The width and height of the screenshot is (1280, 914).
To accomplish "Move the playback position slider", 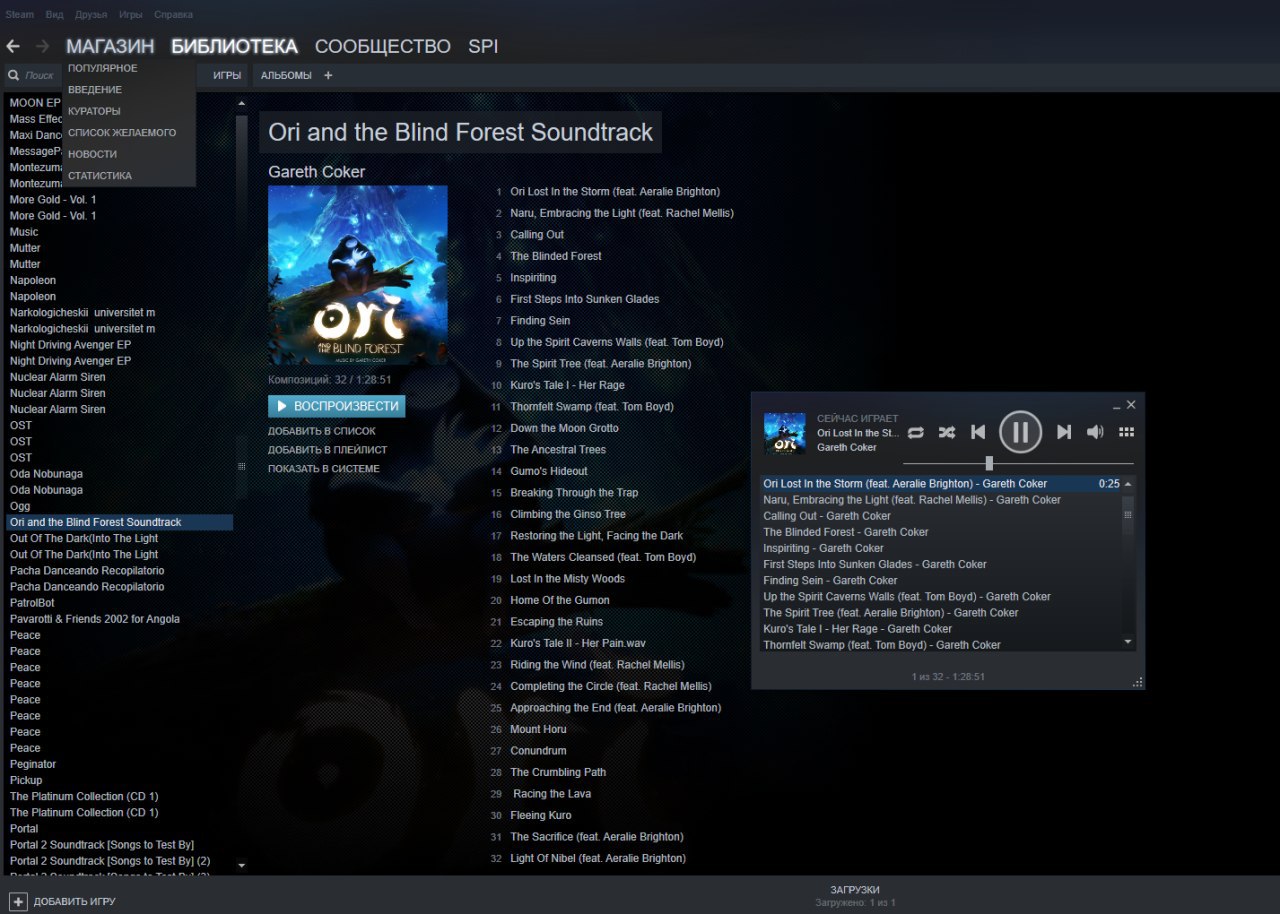I will tap(989, 463).
